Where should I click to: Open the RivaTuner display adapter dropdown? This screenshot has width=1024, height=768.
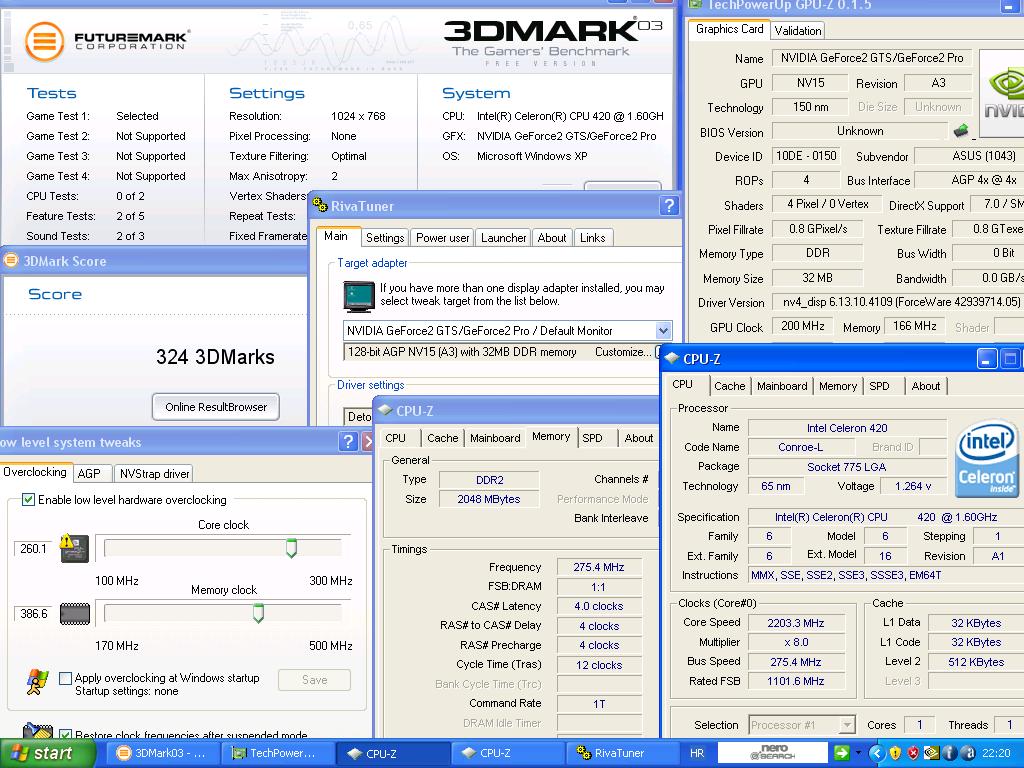(663, 330)
